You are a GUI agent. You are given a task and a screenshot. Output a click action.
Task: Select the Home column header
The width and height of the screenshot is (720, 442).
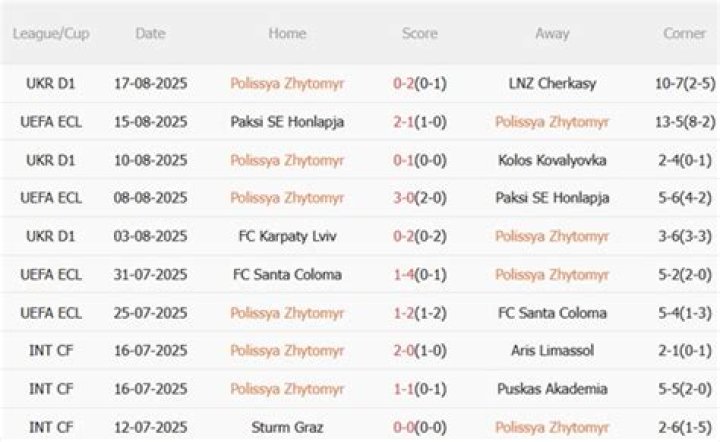pyautogui.click(x=287, y=34)
